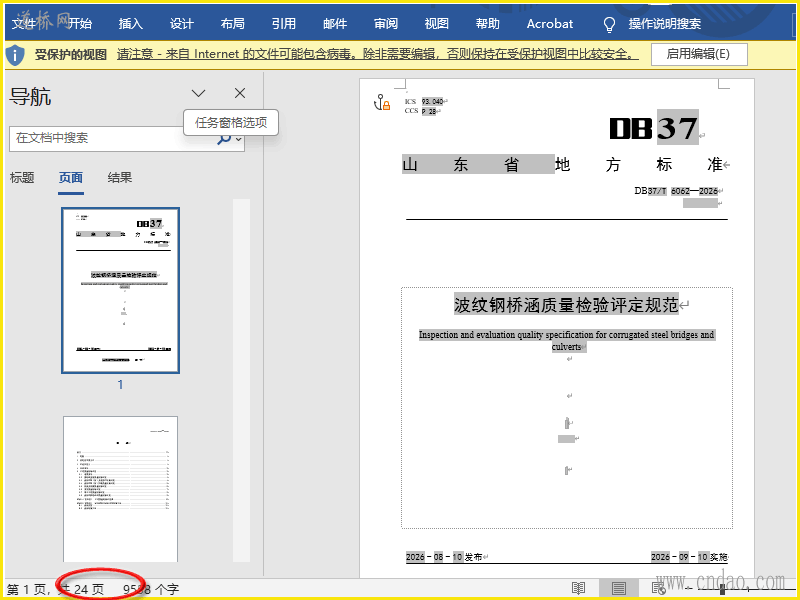
Task: Open the 视图 ribbon tab
Action: 437,23
